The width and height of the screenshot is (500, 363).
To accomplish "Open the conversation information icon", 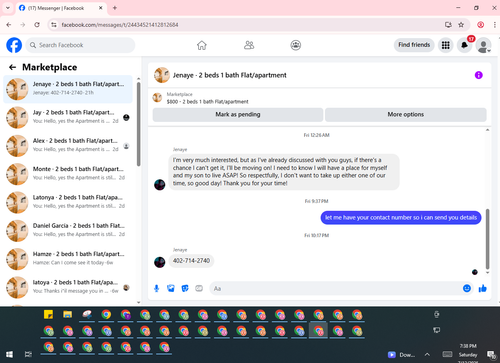I will tap(479, 75).
